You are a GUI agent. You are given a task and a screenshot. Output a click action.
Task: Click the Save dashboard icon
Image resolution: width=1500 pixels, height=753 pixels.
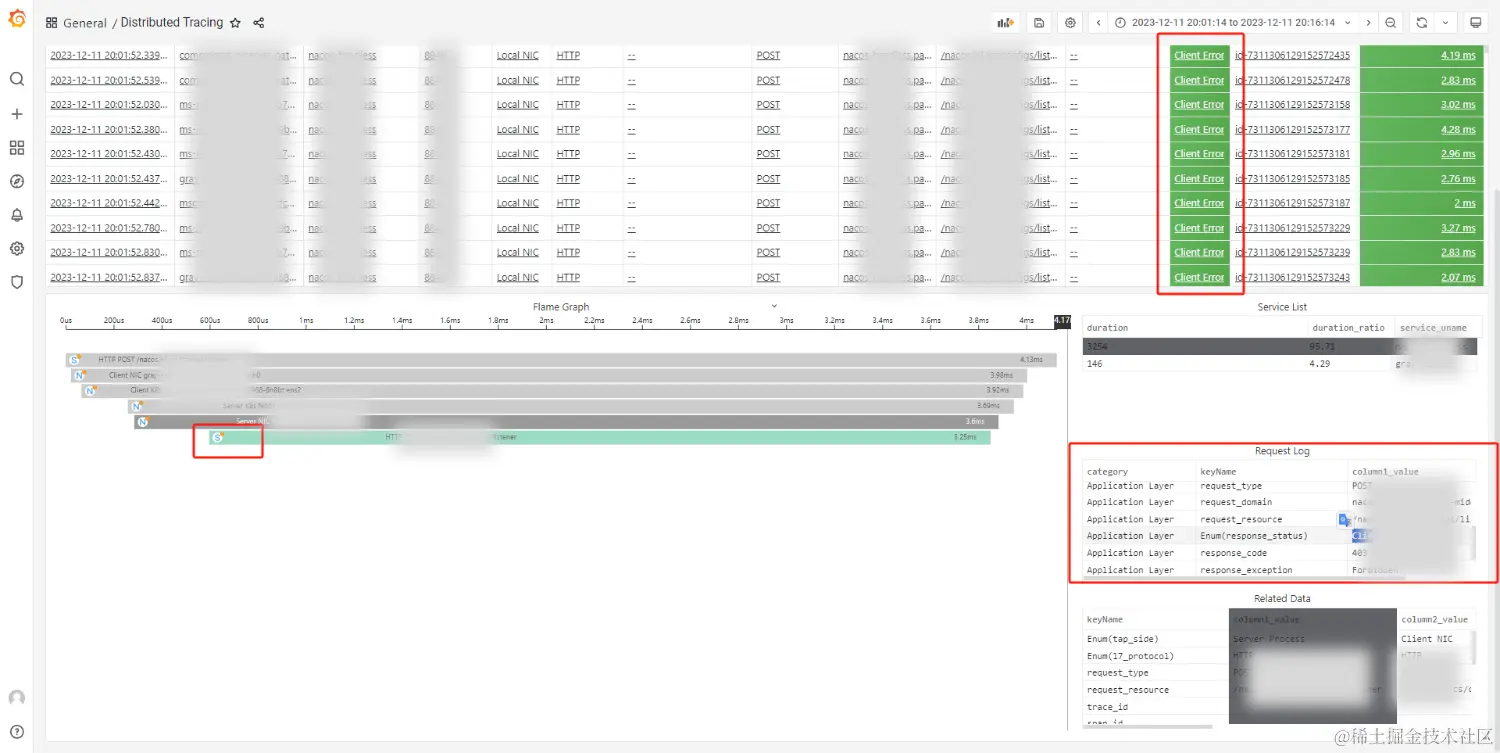tap(1040, 22)
